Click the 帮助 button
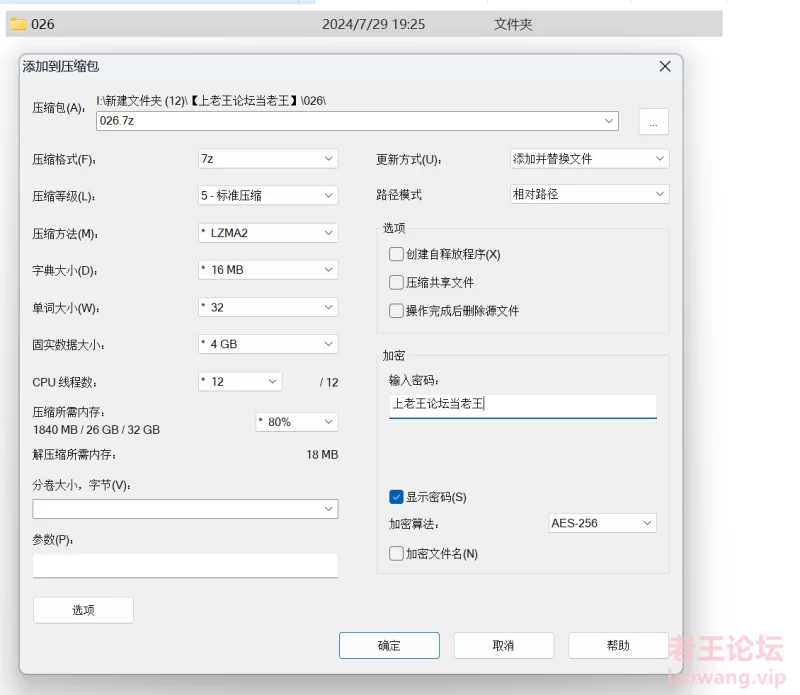The width and height of the screenshot is (800, 695). point(618,646)
